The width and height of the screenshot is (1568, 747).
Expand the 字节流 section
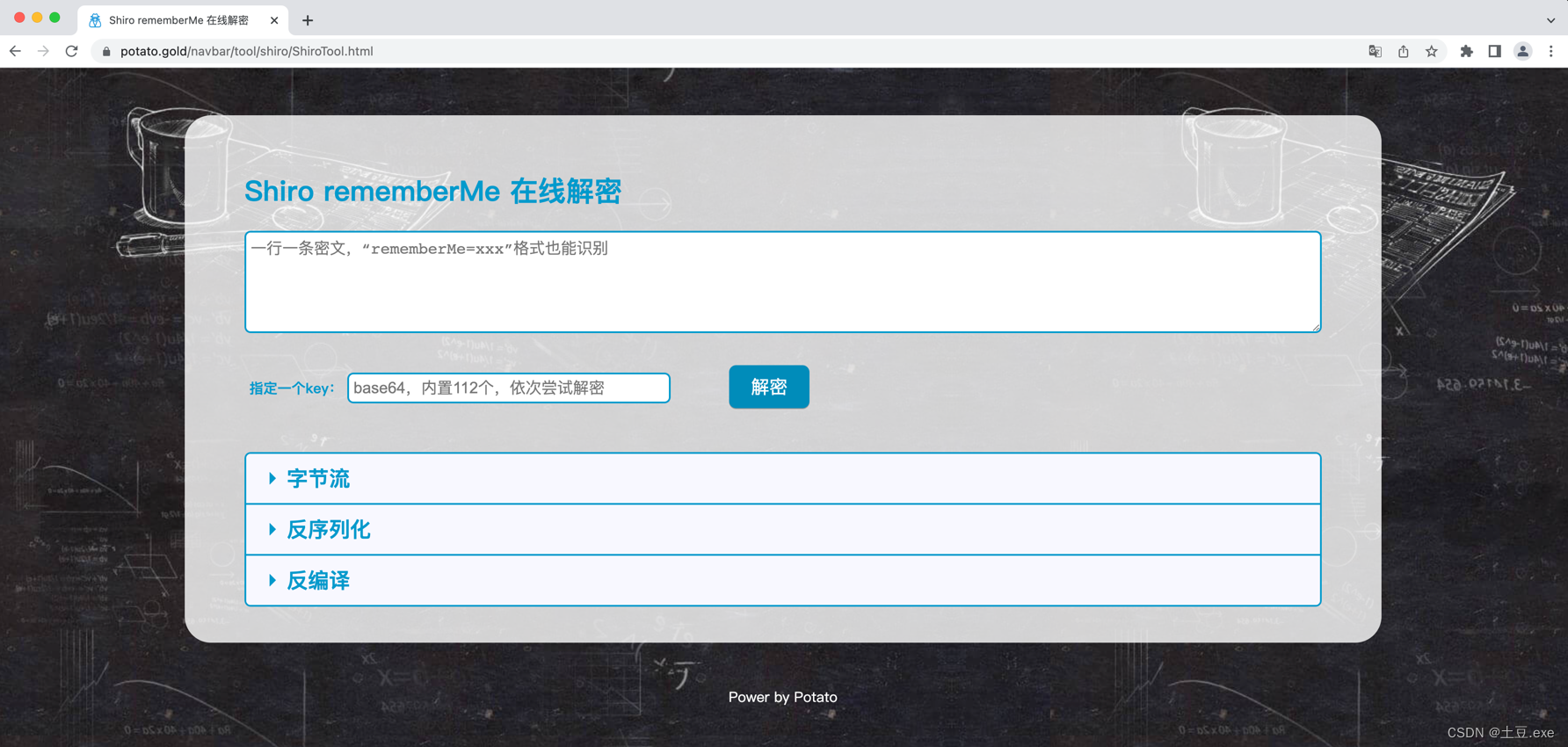point(782,479)
